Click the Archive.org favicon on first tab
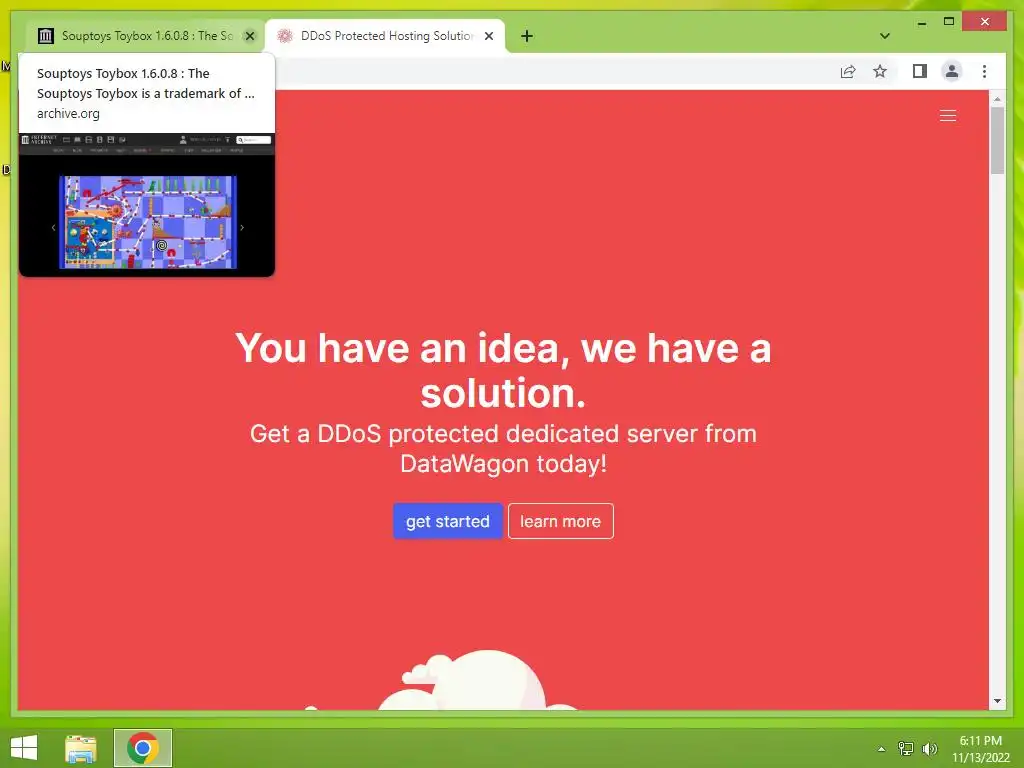This screenshot has width=1024, height=768. coord(45,36)
